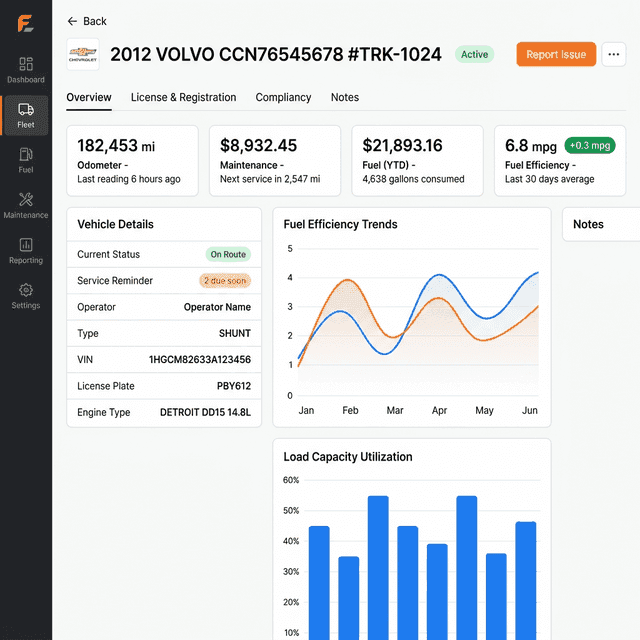
Task: Open the Dashboard sidebar icon
Action: tap(26, 64)
